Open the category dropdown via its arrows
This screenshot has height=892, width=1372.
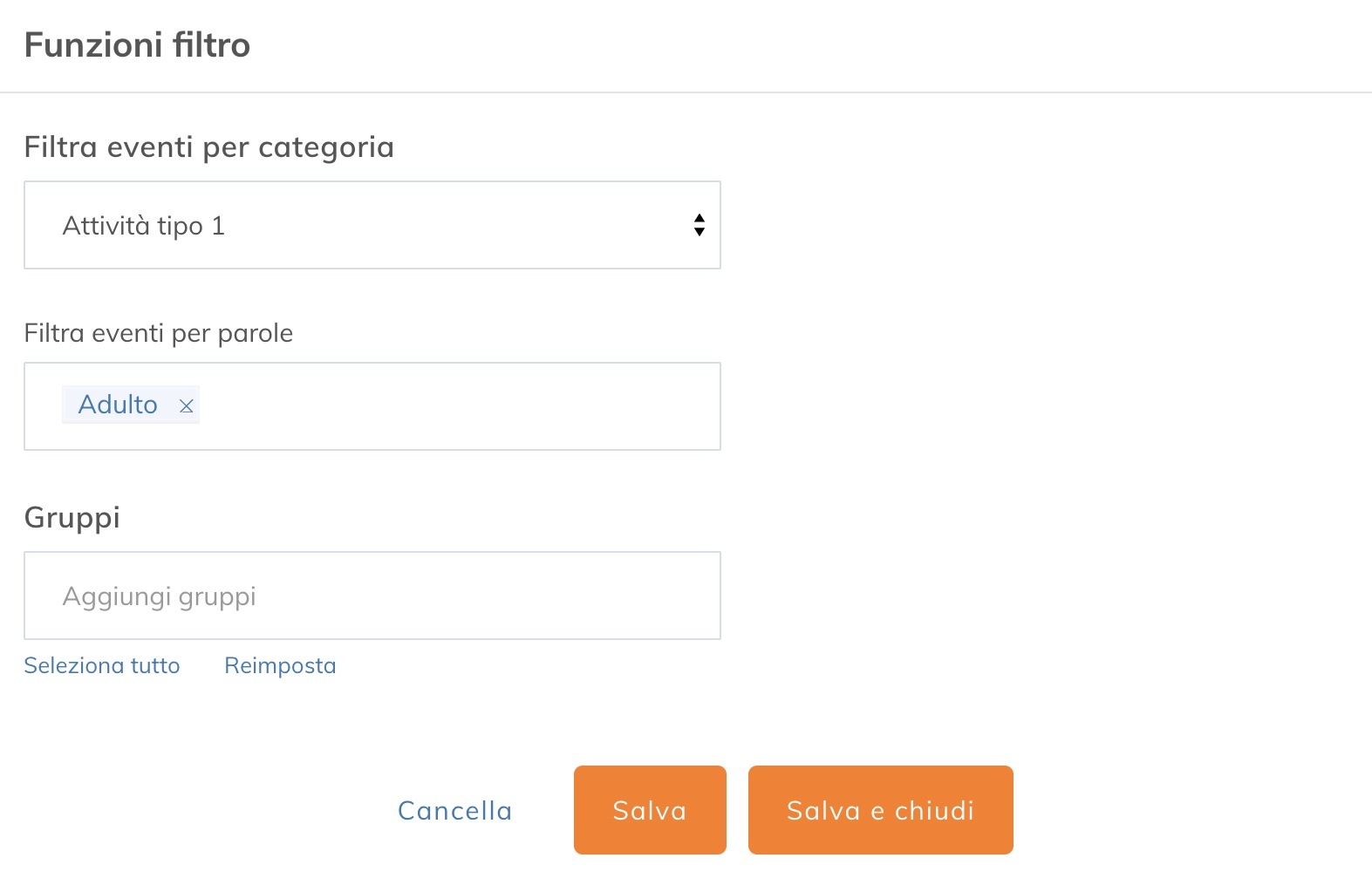click(x=699, y=225)
